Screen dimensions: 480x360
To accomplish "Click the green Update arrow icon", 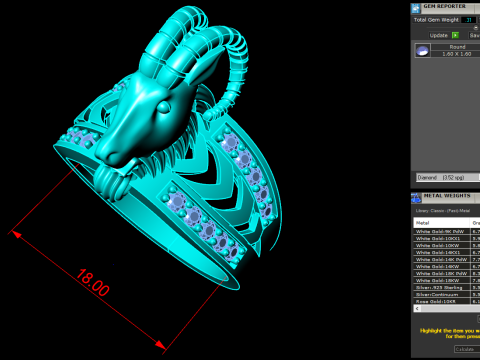I will 455,35.
